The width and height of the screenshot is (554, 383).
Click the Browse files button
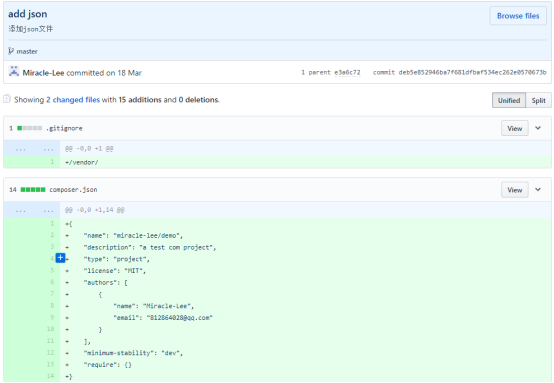(x=518, y=16)
